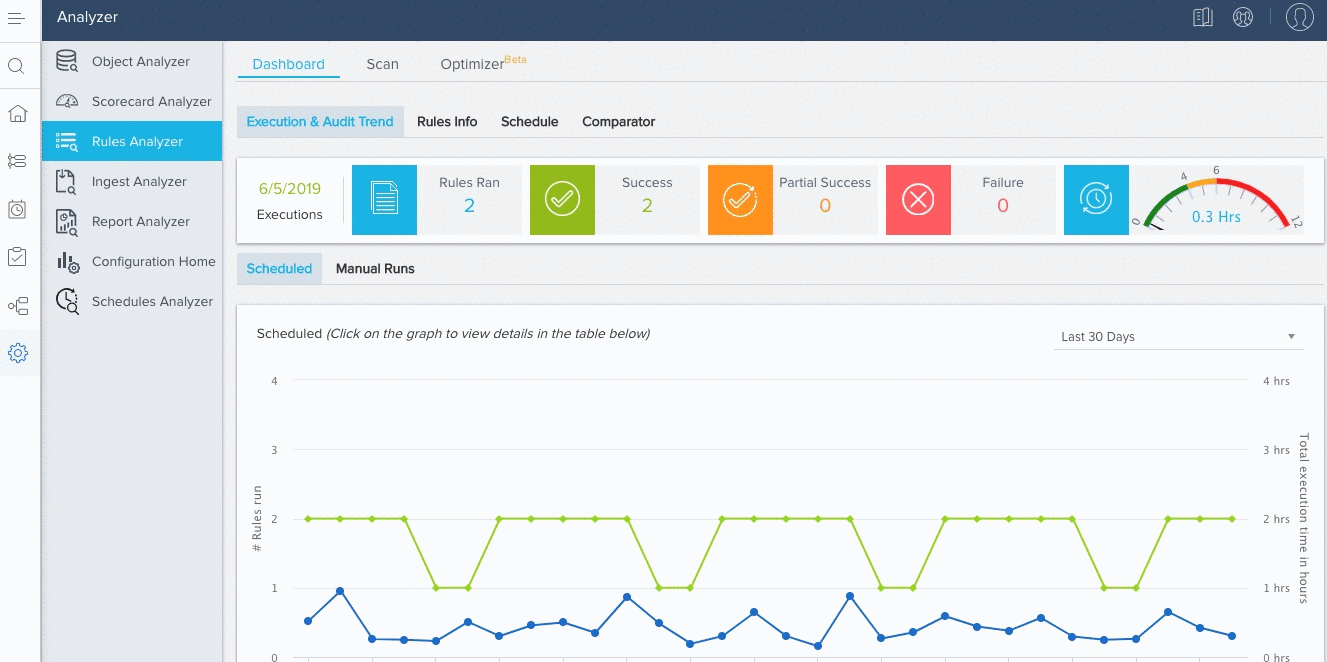Click the blue Rules Ran document icon
1327x662 pixels.
point(384,200)
